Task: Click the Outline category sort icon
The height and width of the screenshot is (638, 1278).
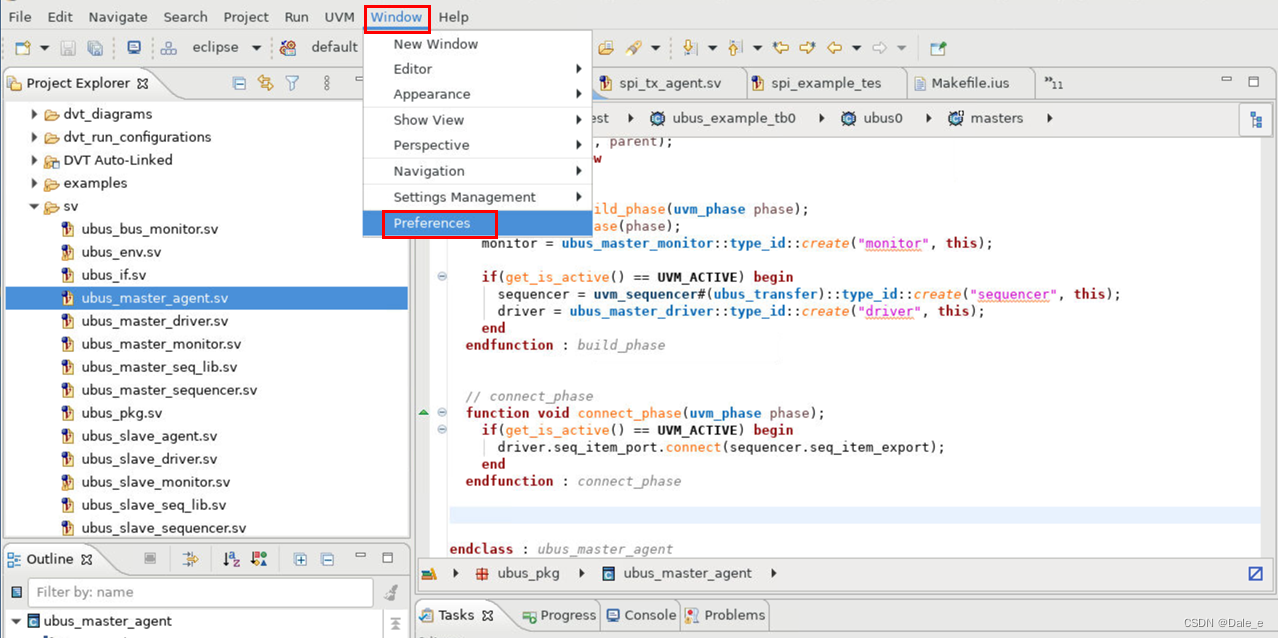Action: pos(259,559)
